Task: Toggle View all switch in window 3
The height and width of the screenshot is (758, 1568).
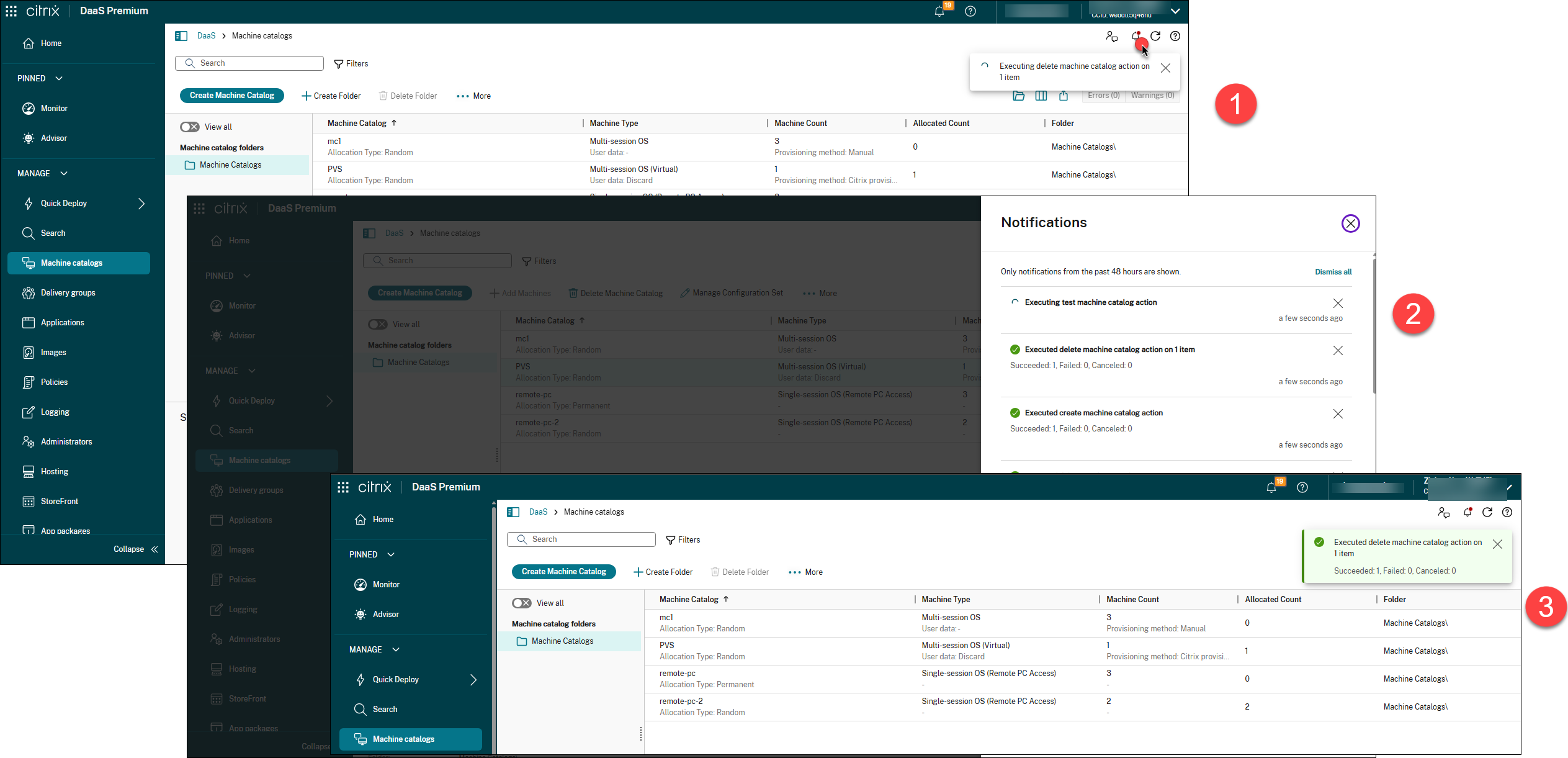Action: point(522,603)
